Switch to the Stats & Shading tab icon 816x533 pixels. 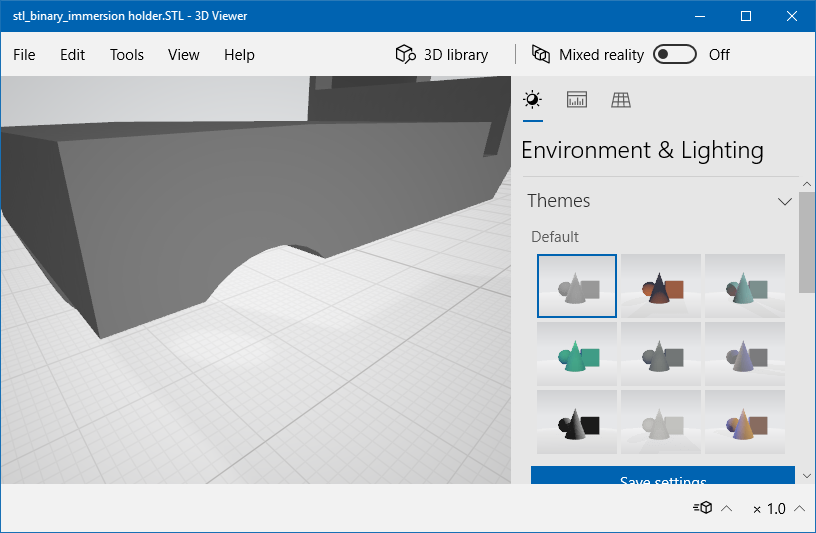pyautogui.click(x=577, y=100)
